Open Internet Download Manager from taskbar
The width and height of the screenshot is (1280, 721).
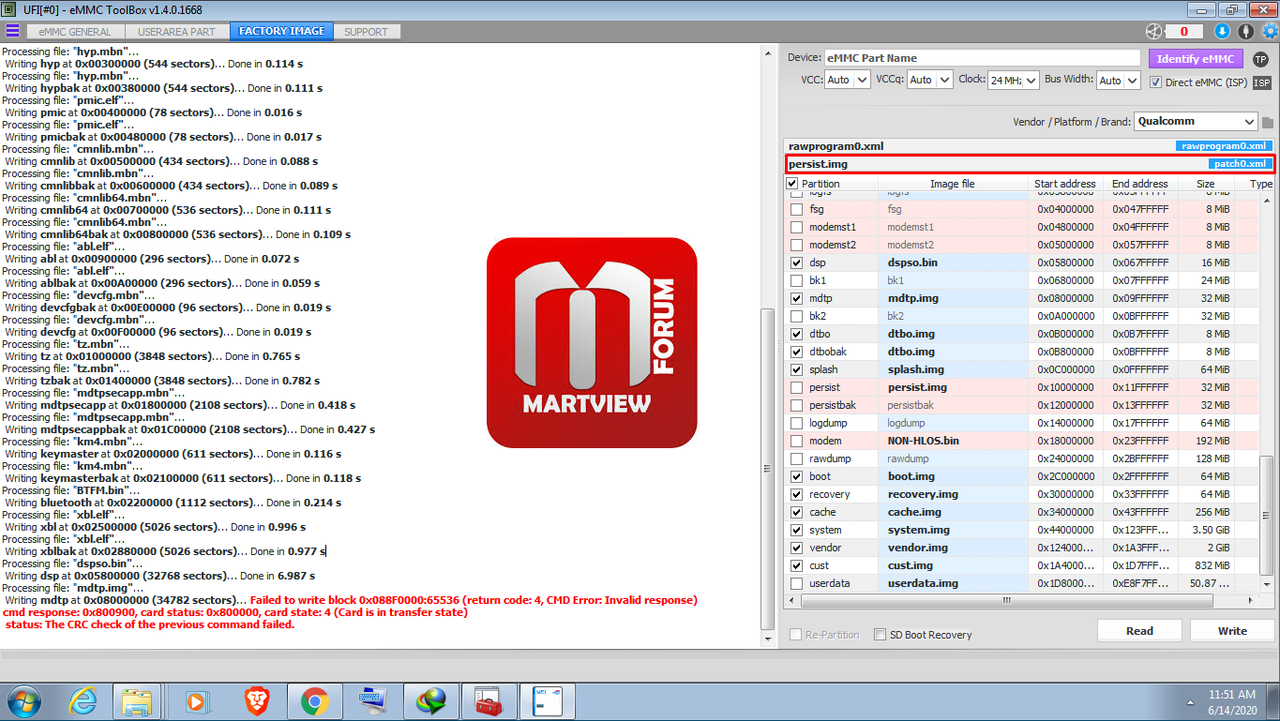pos(432,701)
